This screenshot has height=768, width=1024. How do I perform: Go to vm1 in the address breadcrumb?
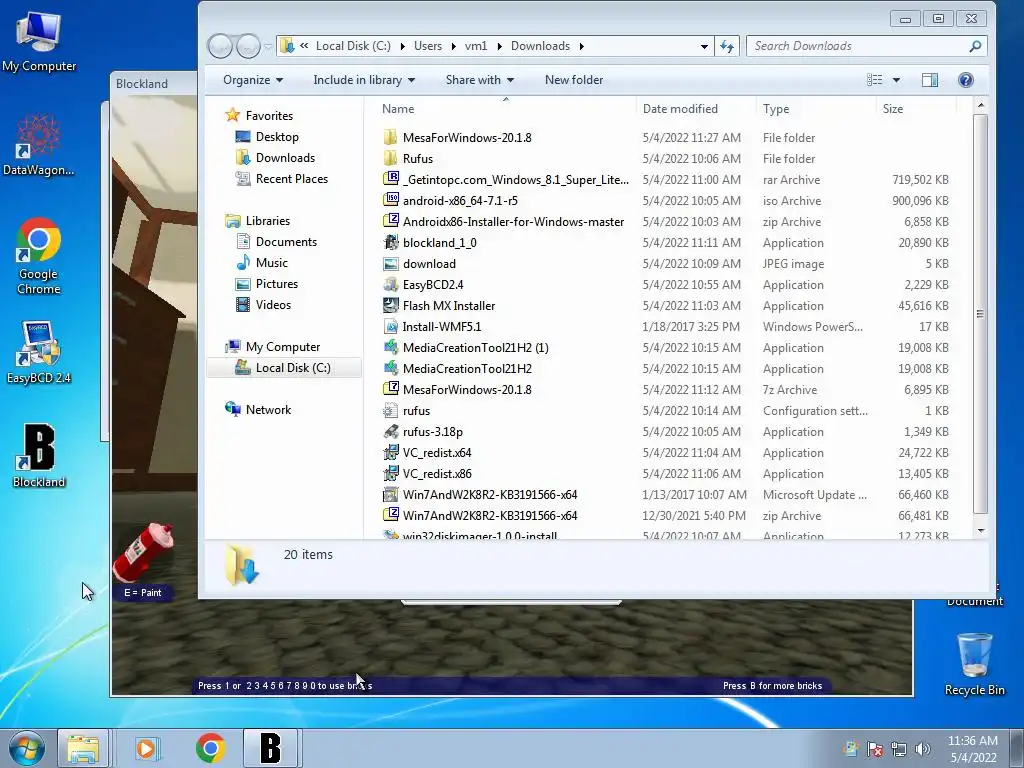[476, 46]
